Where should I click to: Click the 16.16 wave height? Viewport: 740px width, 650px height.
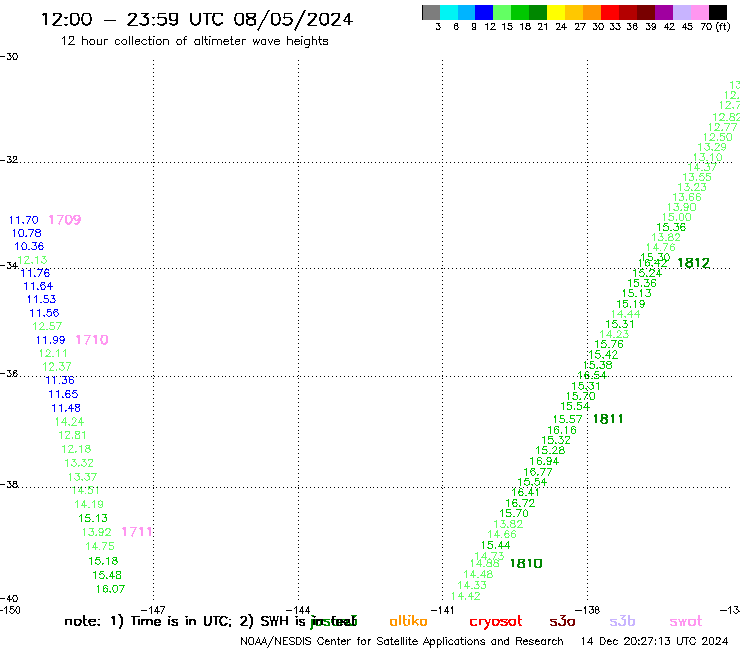tap(562, 430)
